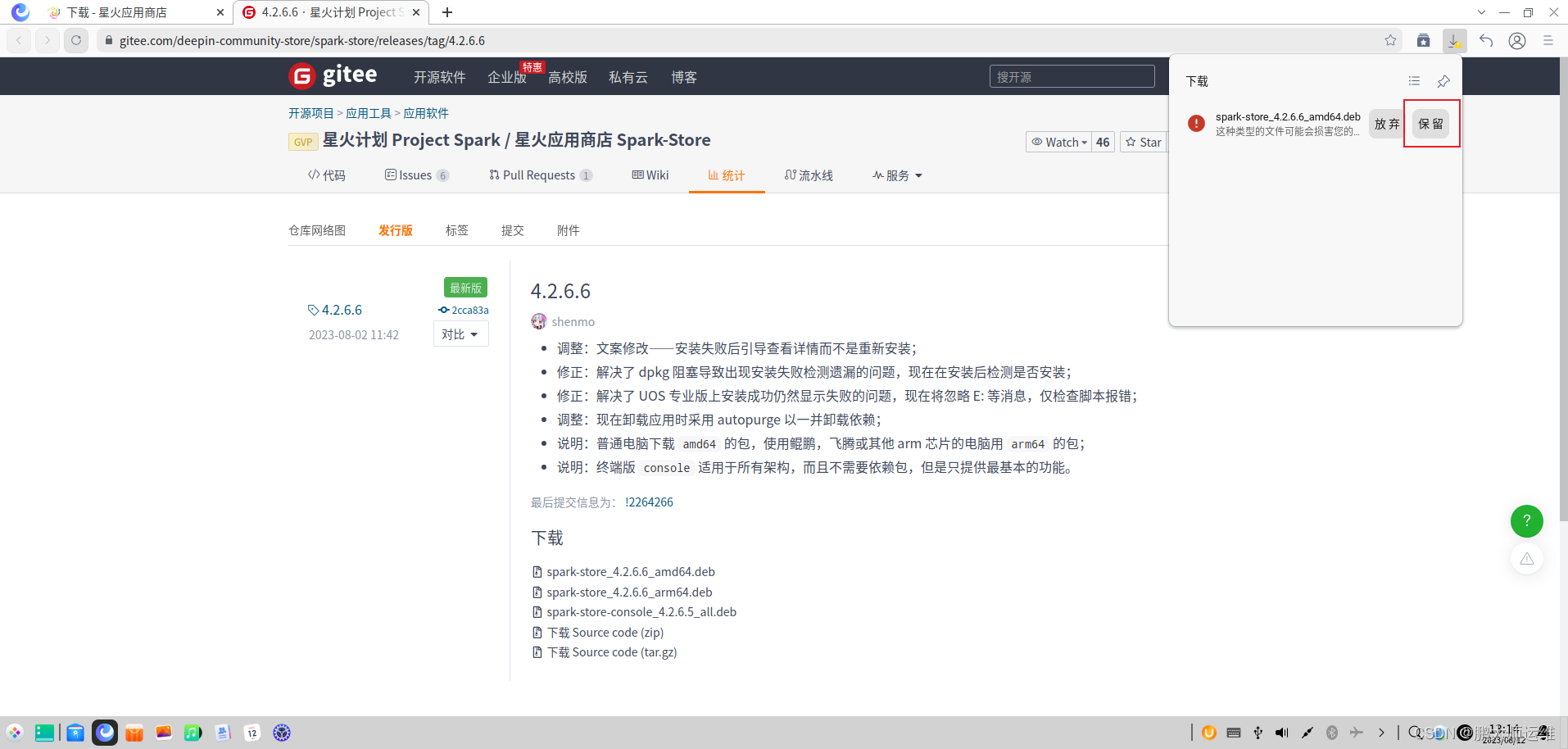Expand the Watch dropdown
Image resolution: width=1568 pixels, height=749 pixels.
pyautogui.click(x=1058, y=142)
